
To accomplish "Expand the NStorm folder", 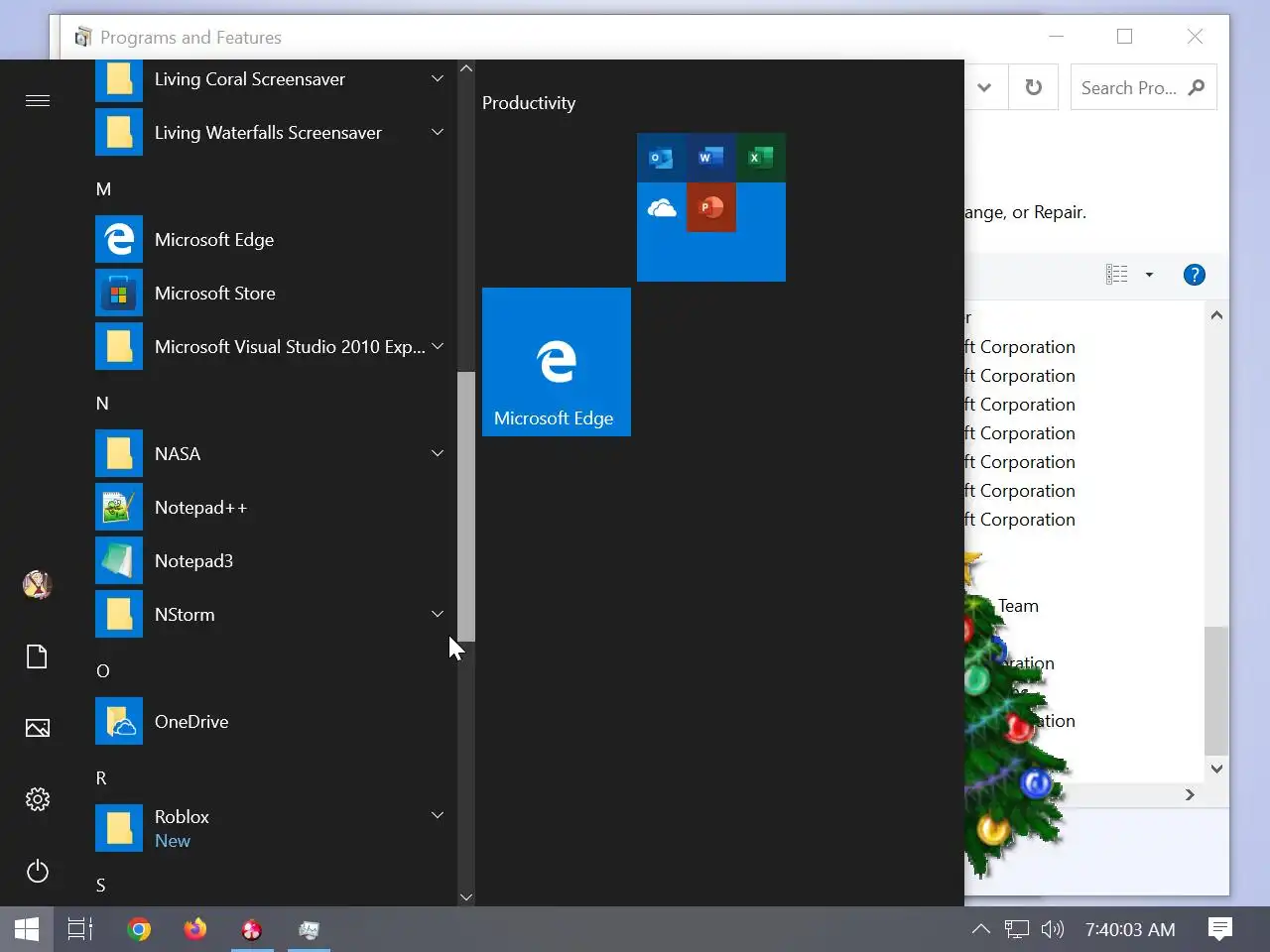I will [438, 614].
